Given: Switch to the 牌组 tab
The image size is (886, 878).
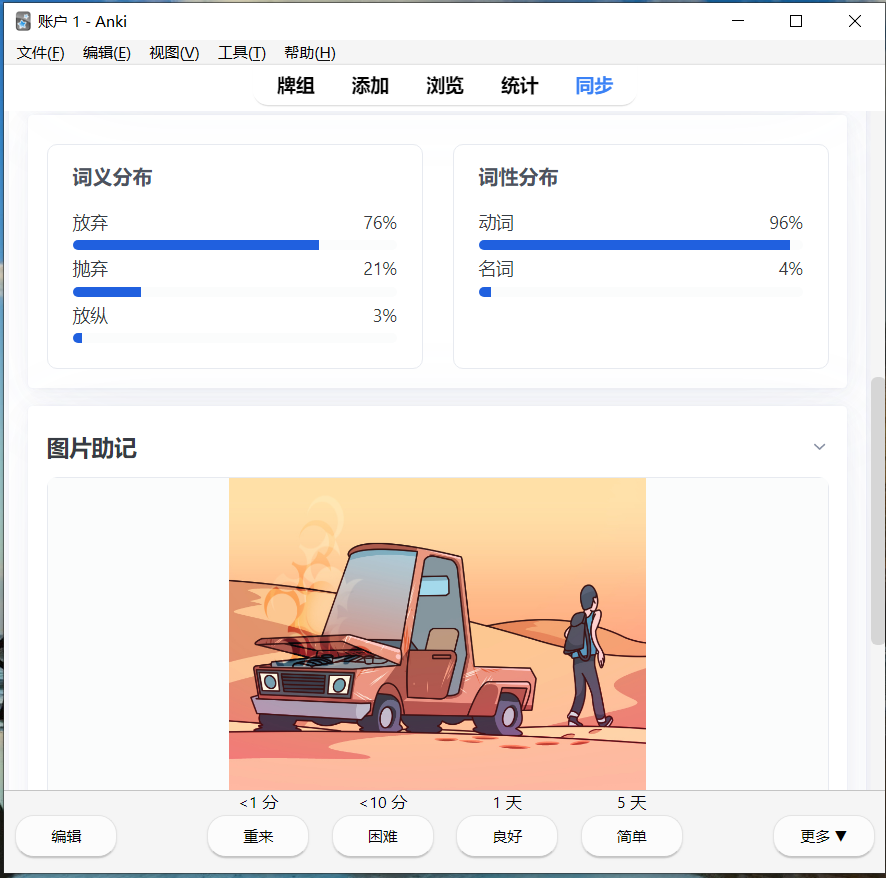Looking at the screenshot, I should pos(296,86).
